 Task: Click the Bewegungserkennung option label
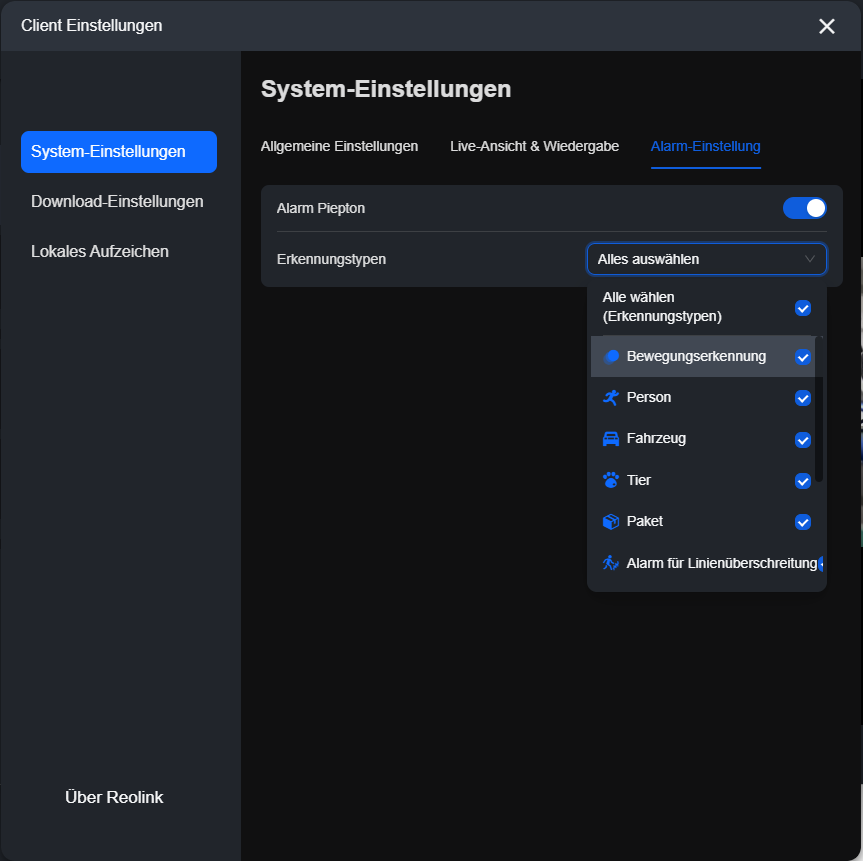pos(696,357)
